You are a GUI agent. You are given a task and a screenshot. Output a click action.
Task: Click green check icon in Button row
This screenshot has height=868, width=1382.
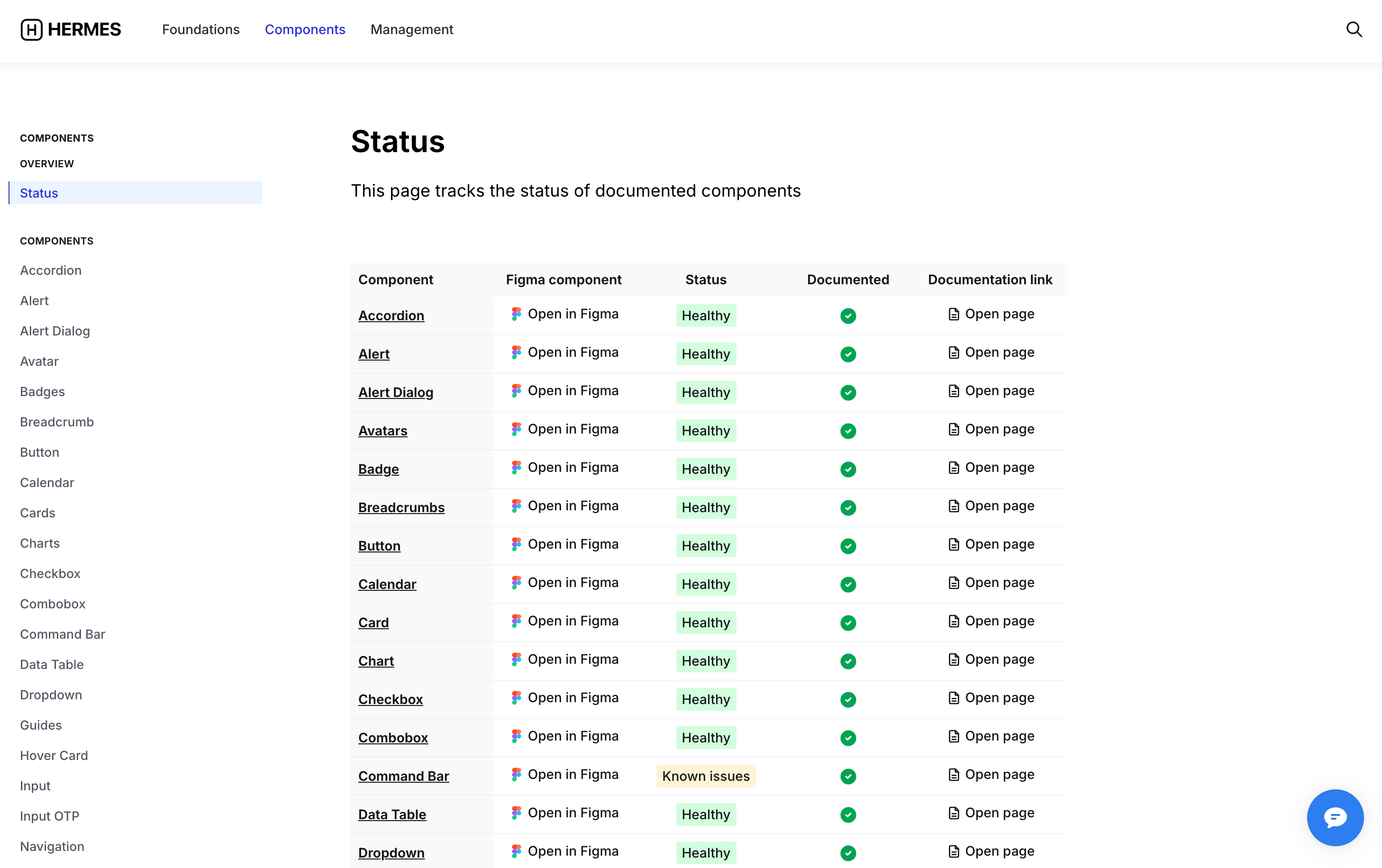point(848,546)
